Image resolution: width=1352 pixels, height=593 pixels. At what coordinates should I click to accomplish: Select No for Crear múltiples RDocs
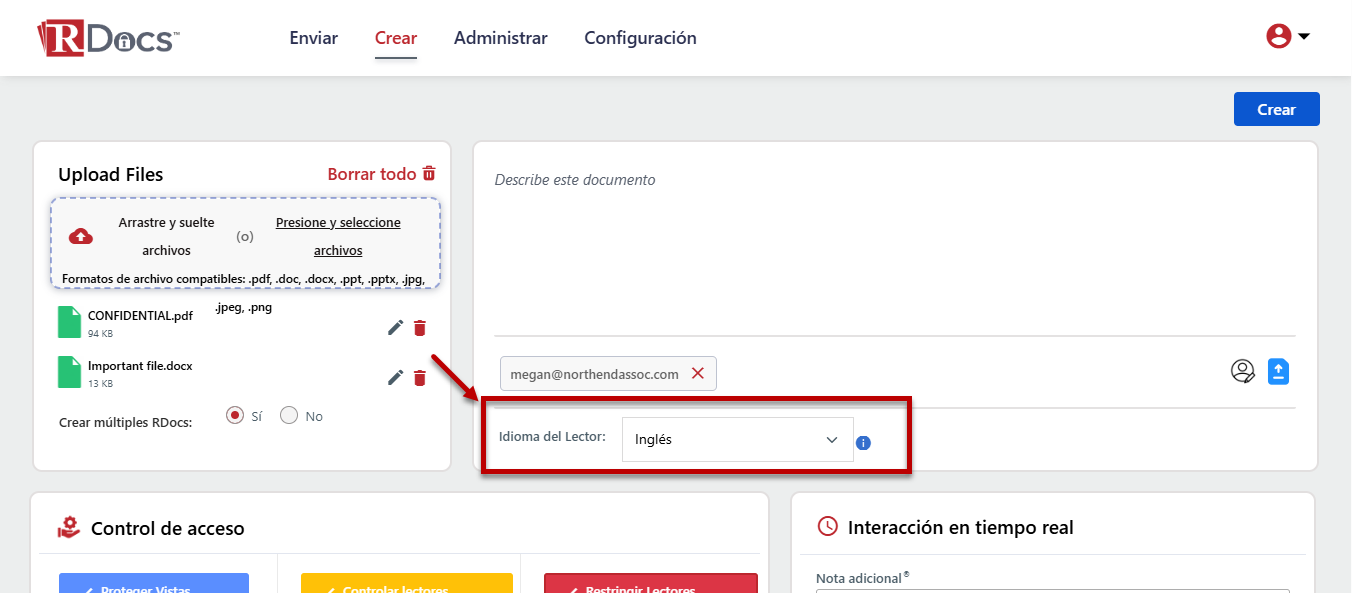pos(289,415)
